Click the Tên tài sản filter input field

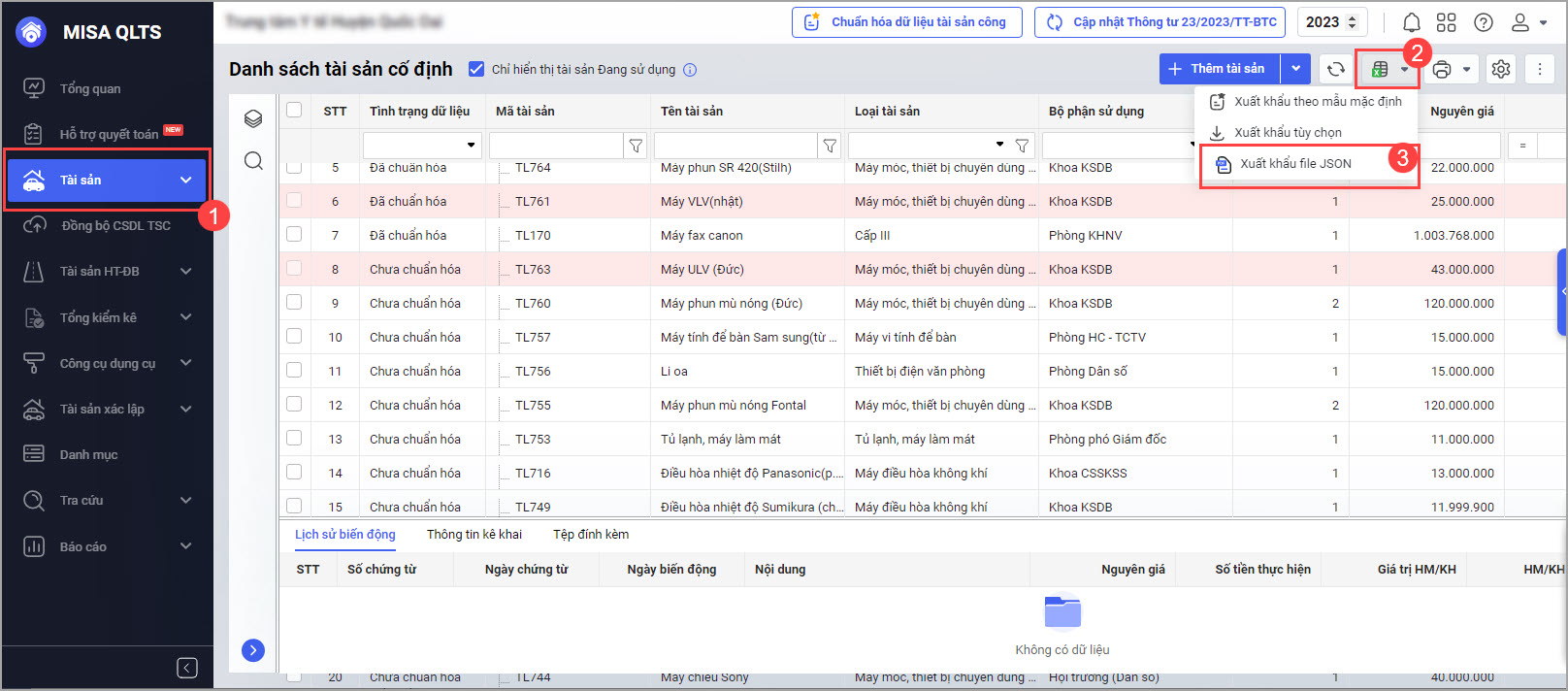pyautogui.click(x=735, y=146)
